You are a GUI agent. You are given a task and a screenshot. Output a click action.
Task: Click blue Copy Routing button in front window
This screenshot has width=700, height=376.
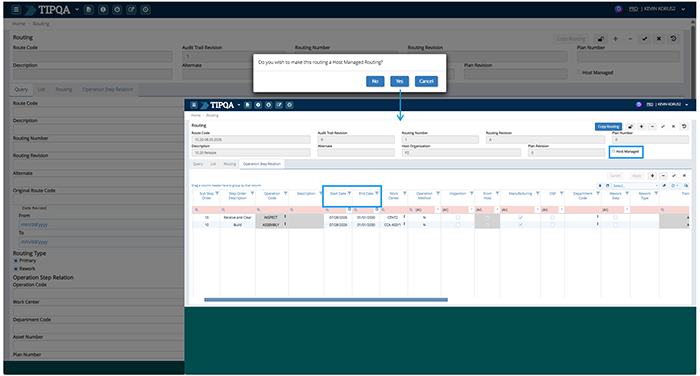(608, 127)
